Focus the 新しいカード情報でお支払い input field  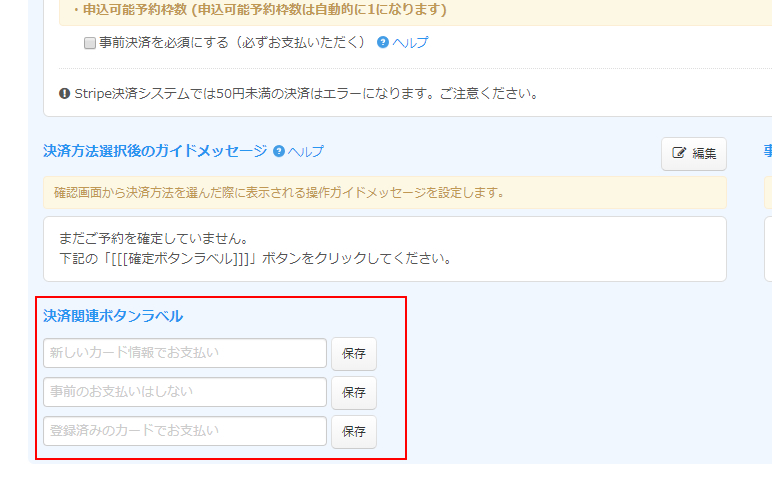tap(185, 353)
